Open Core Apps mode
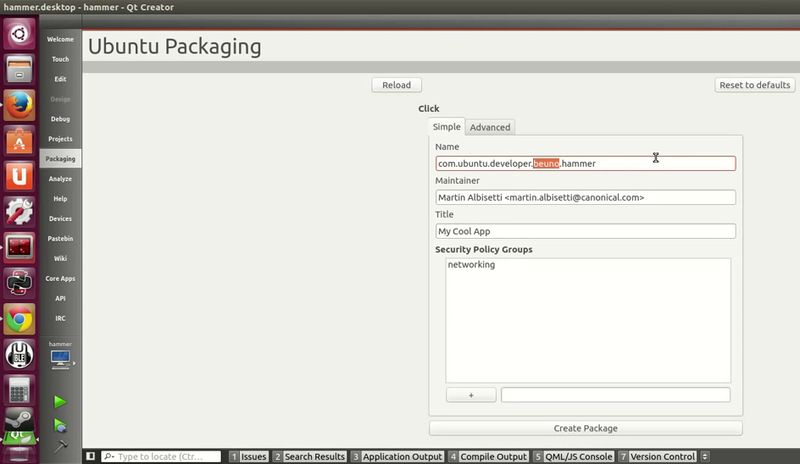The width and height of the screenshot is (800, 464). click(60, 279)
